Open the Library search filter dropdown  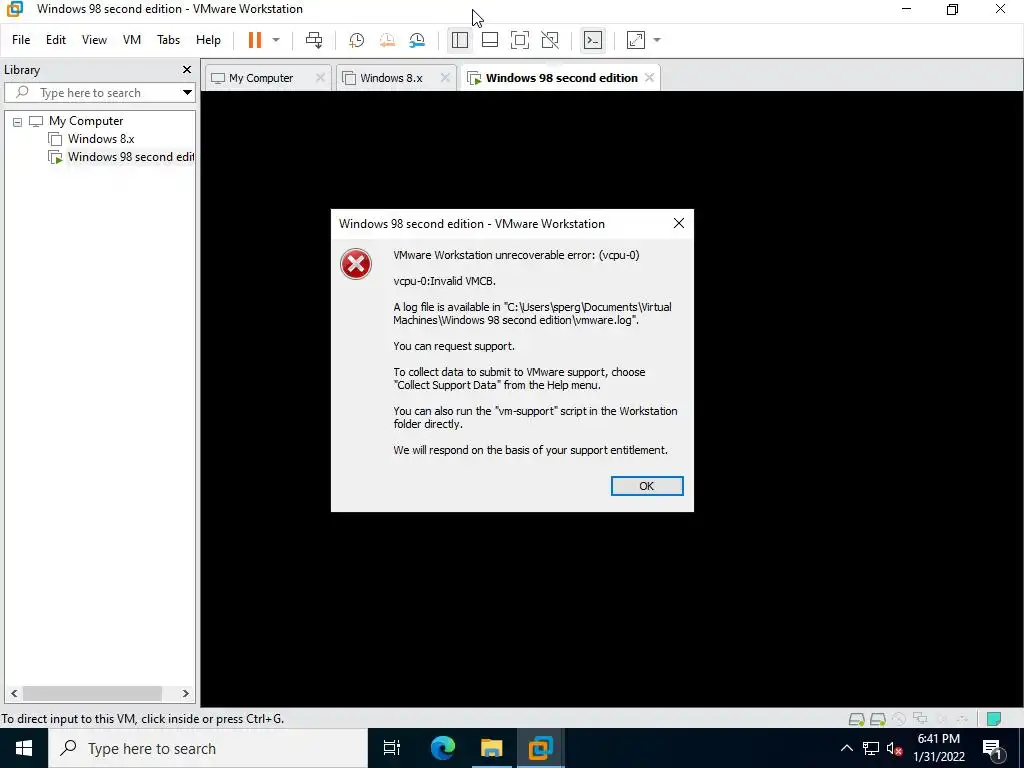coord(187,93)
